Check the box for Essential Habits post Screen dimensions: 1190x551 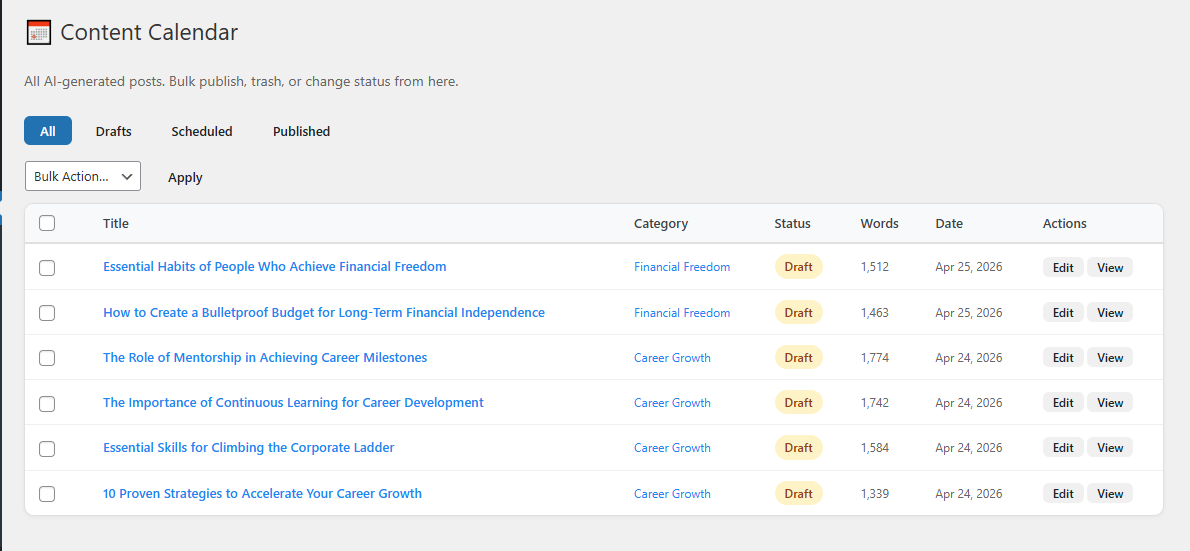click(x=47, y=267)
